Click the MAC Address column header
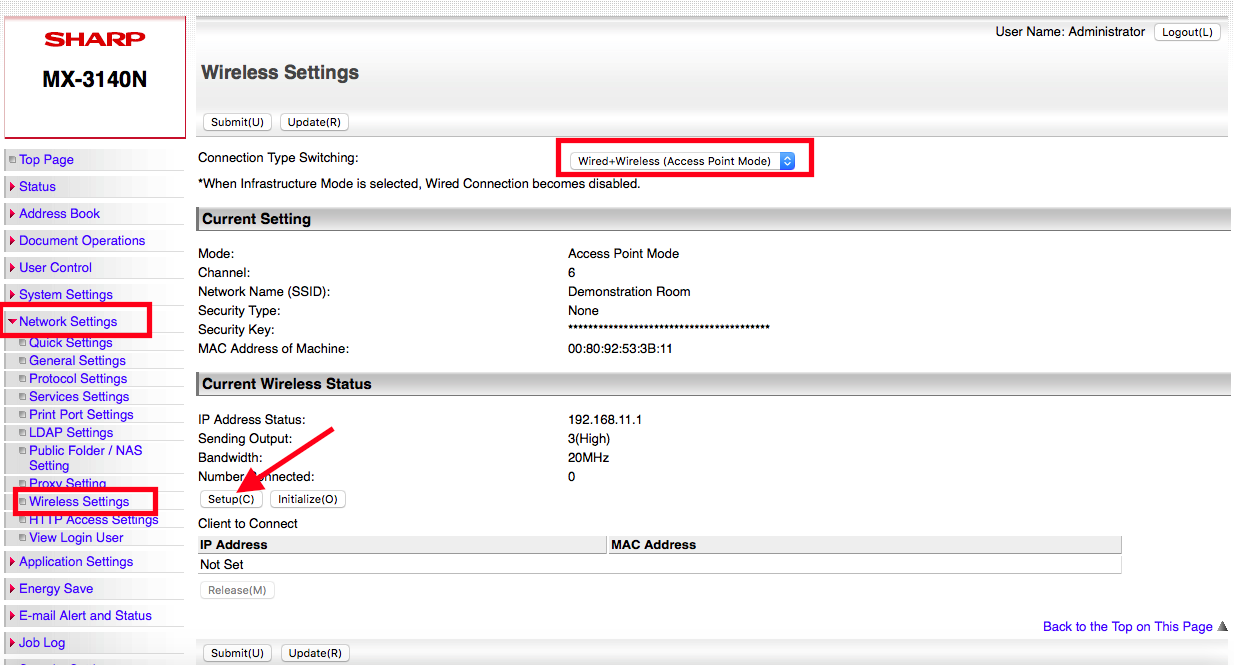1234x665 pixels. [x=865, y=545]
